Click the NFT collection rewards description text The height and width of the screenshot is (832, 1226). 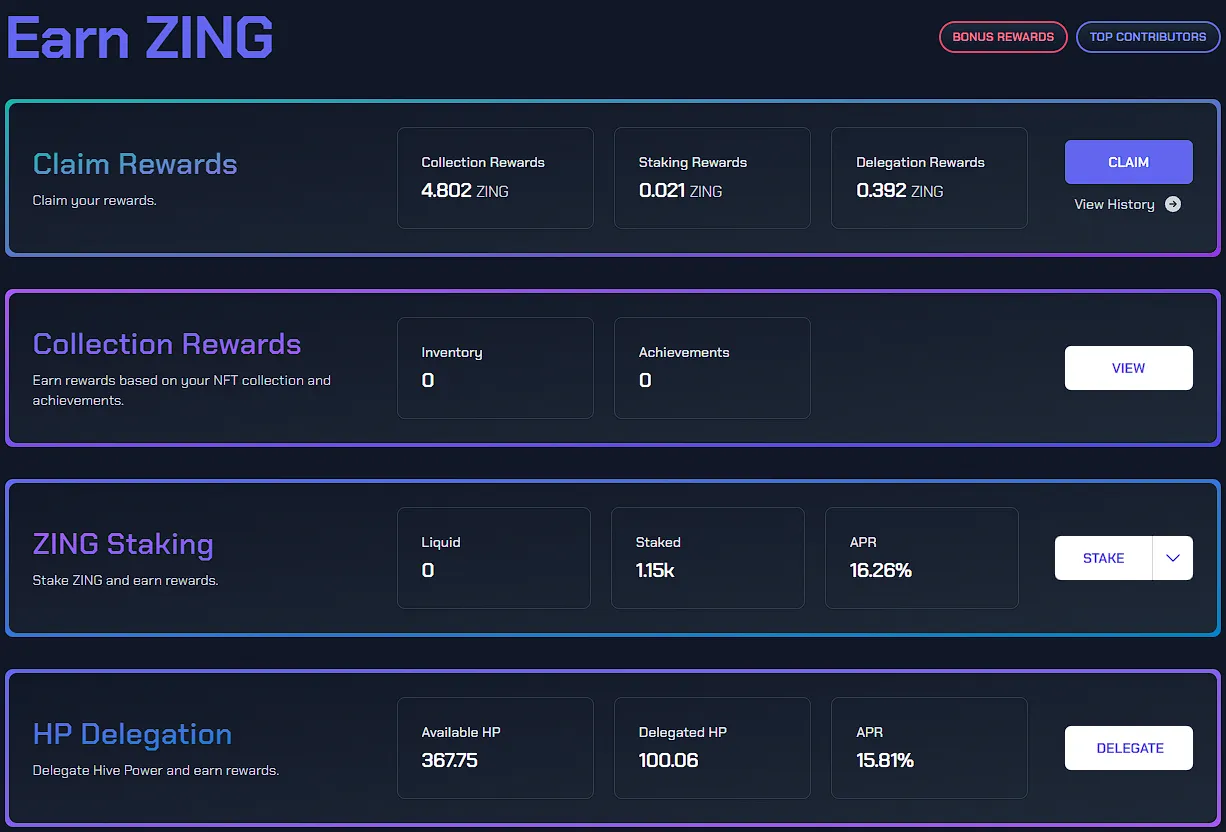coord(182,390)
